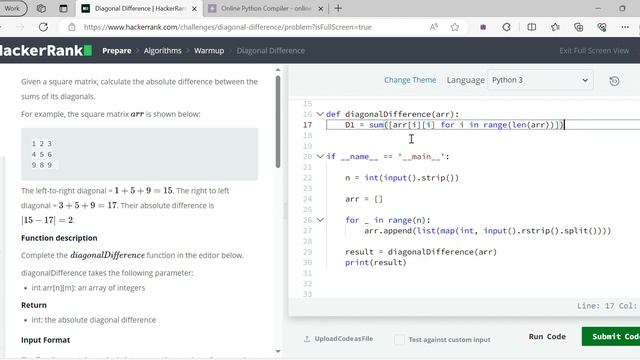Click the sample matrix code block

tap(140, 154)
